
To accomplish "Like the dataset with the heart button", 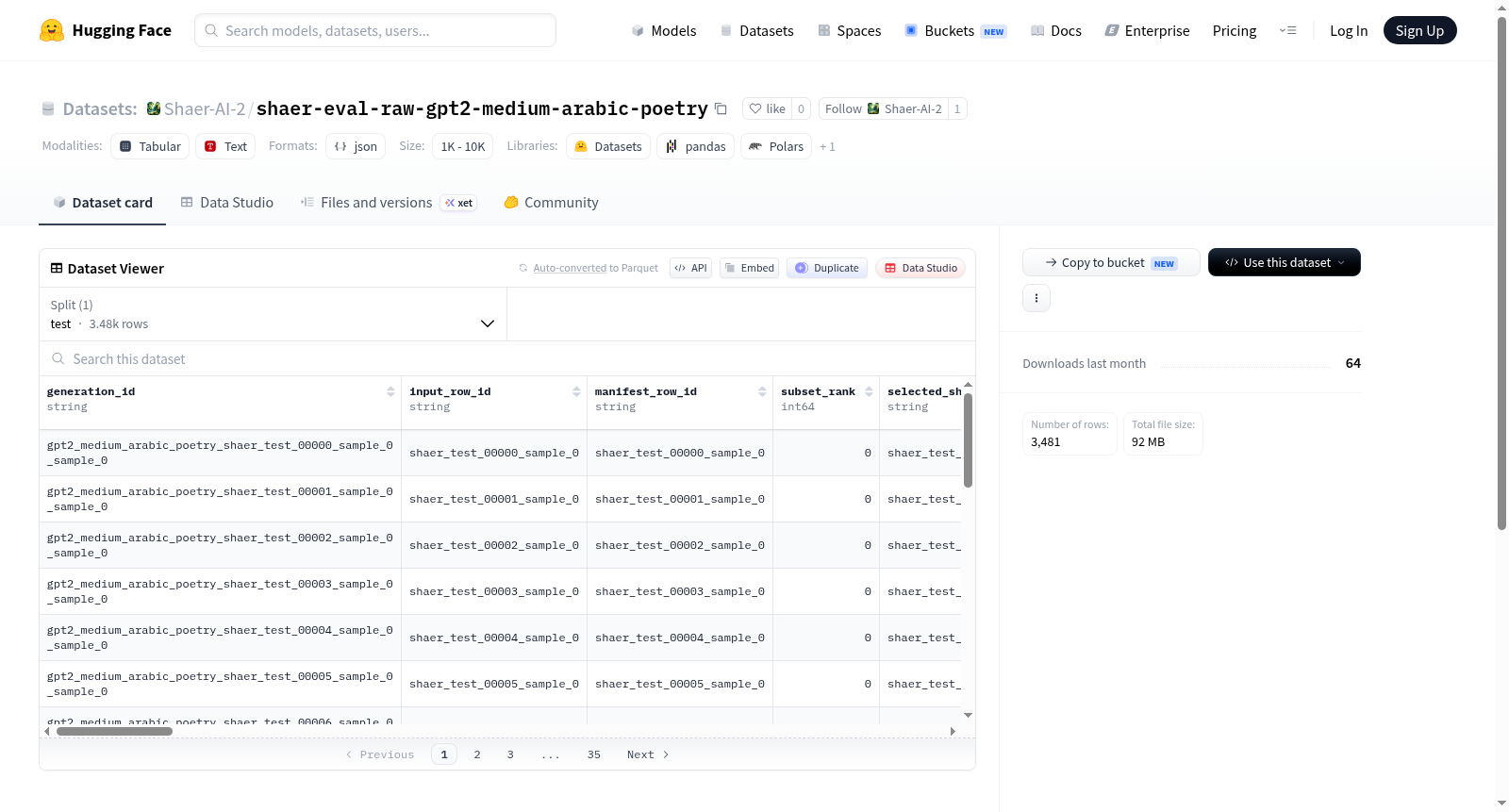I will tap(767, 108).
